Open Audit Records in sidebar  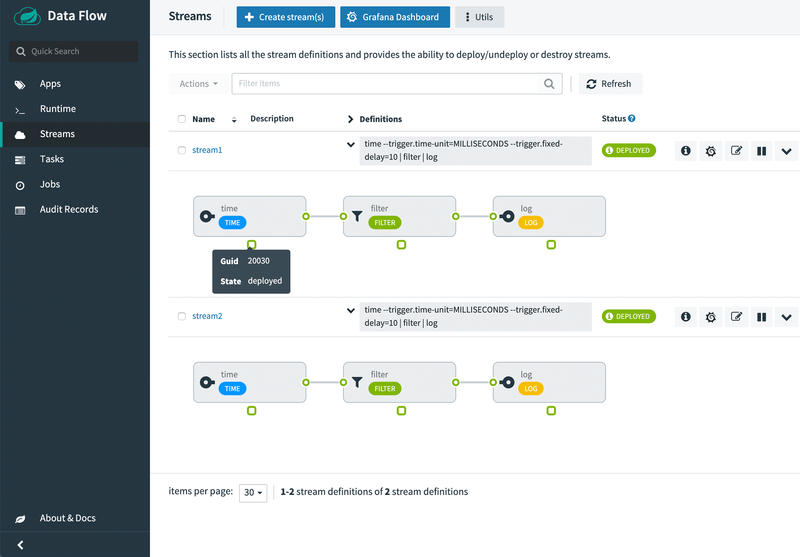(69, 209)
